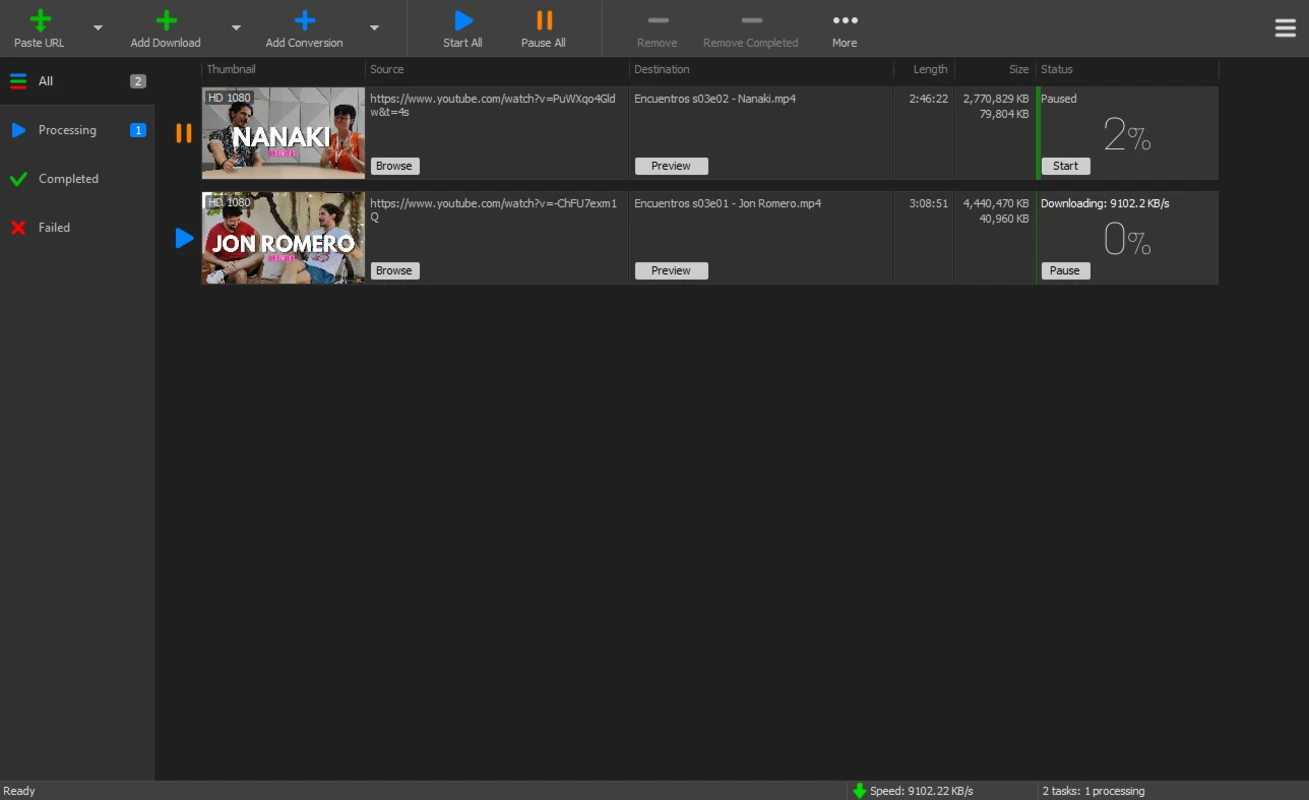Open the hamburger main menu
Viewport: 1309px width, 800px height.
coord(1286,28)
